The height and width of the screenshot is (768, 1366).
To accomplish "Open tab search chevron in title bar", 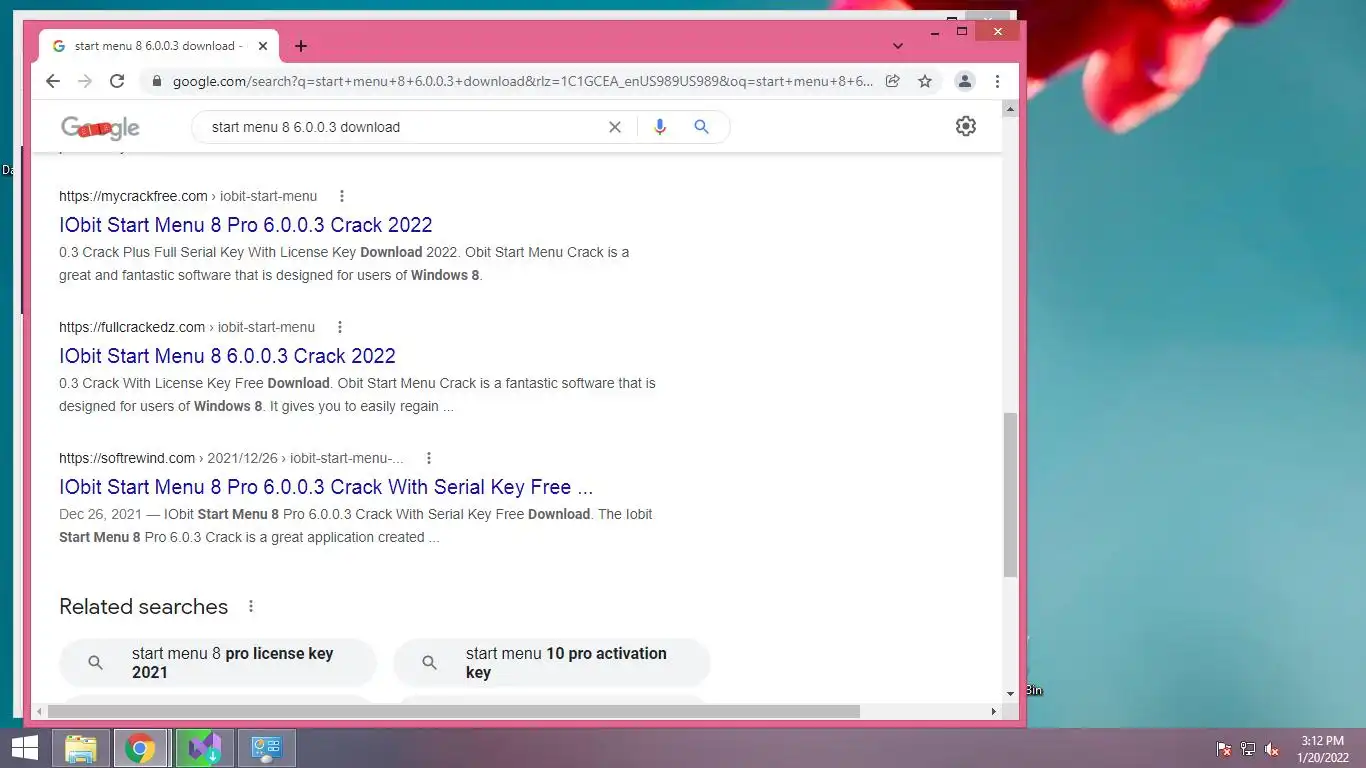I will 898,46.
